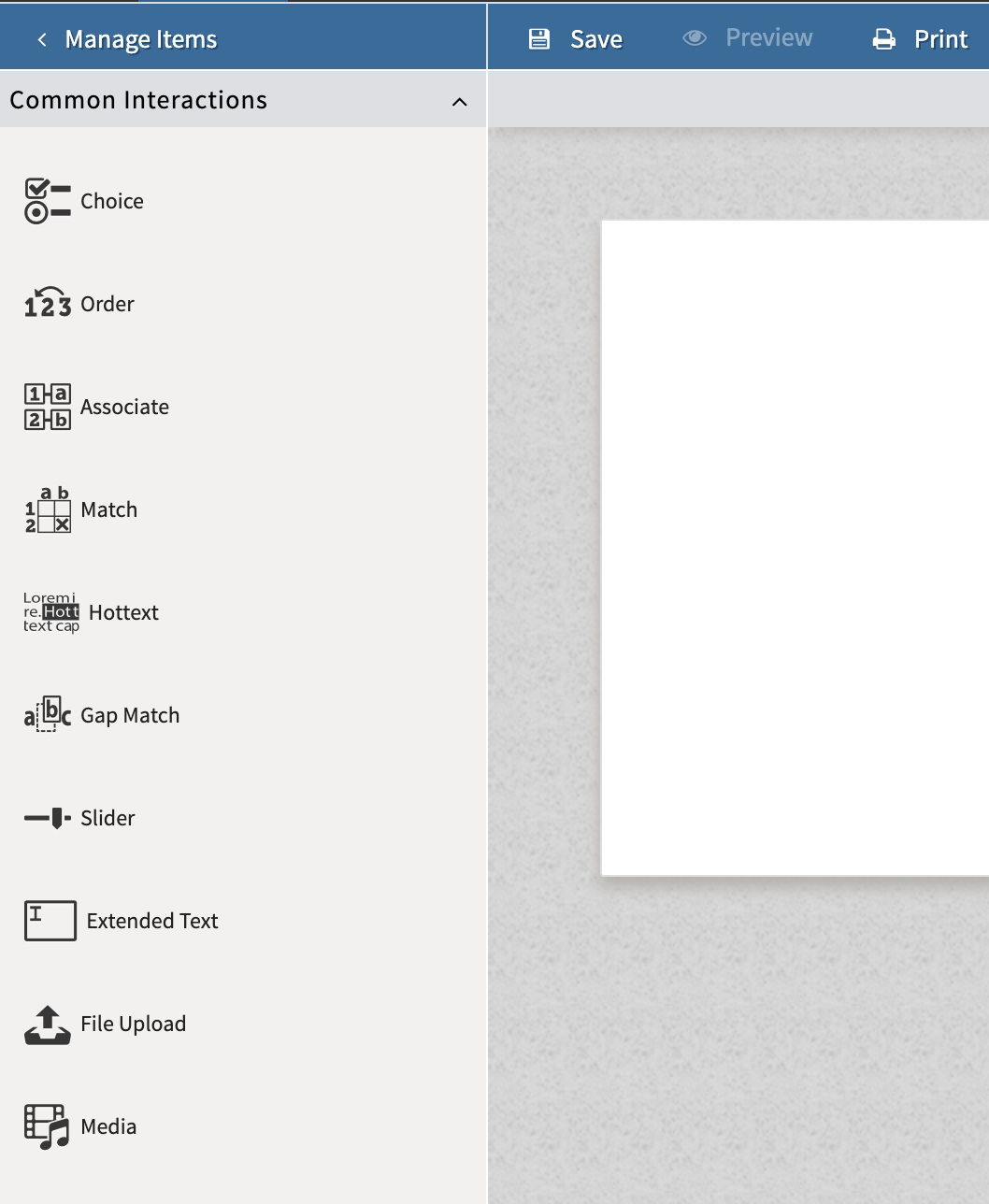Choose the Match grid icon

[47, 510]
